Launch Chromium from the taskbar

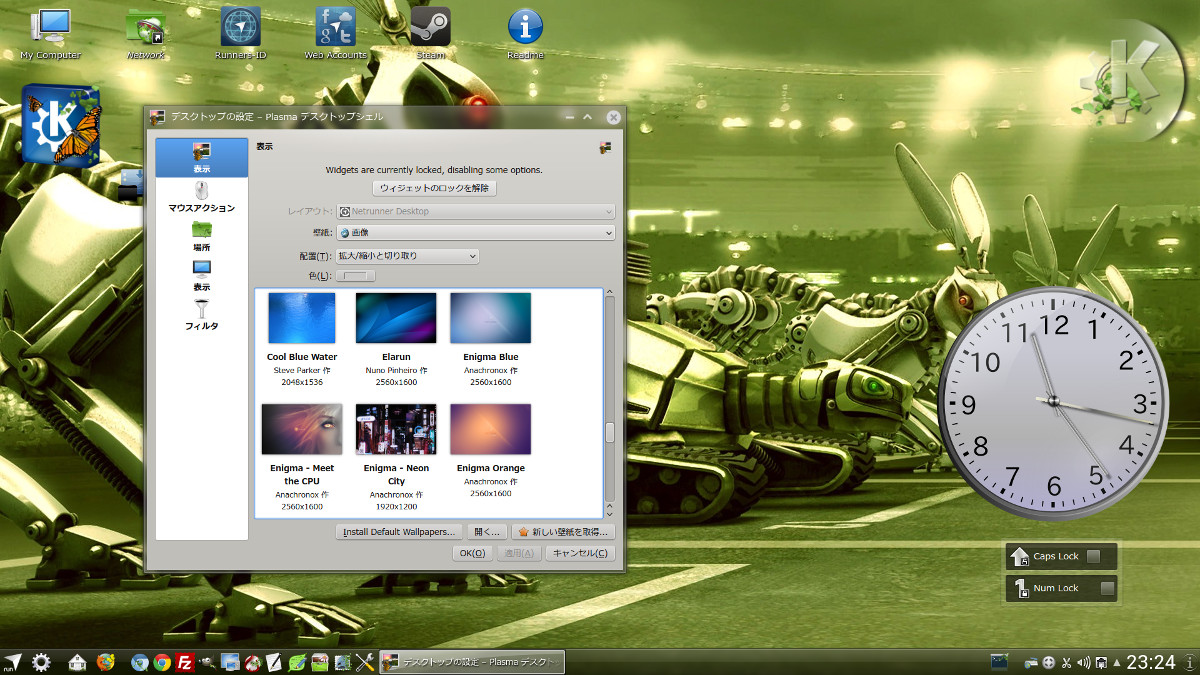pos(140,662)
